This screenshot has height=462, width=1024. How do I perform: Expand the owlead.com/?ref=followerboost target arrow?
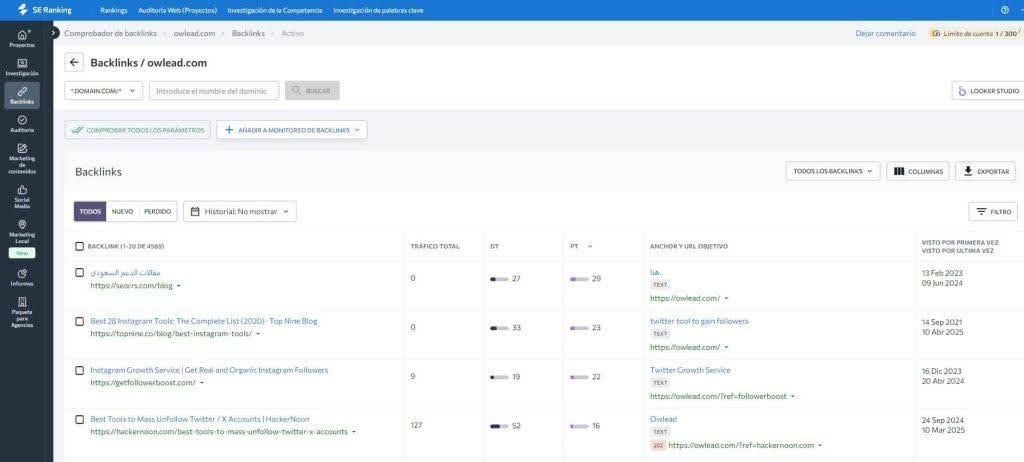point(793,396)
